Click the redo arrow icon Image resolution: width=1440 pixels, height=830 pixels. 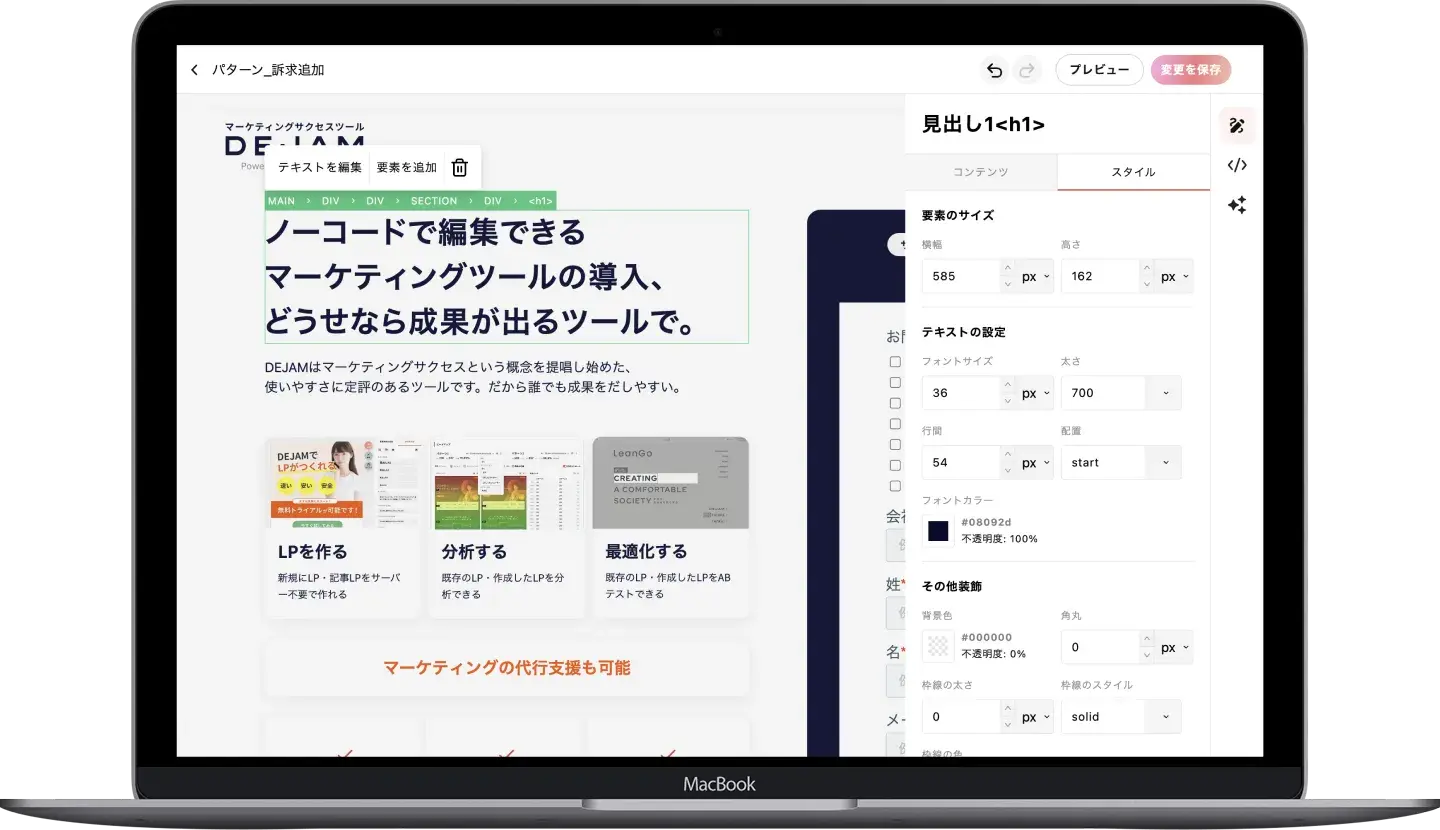[1026, 70]
